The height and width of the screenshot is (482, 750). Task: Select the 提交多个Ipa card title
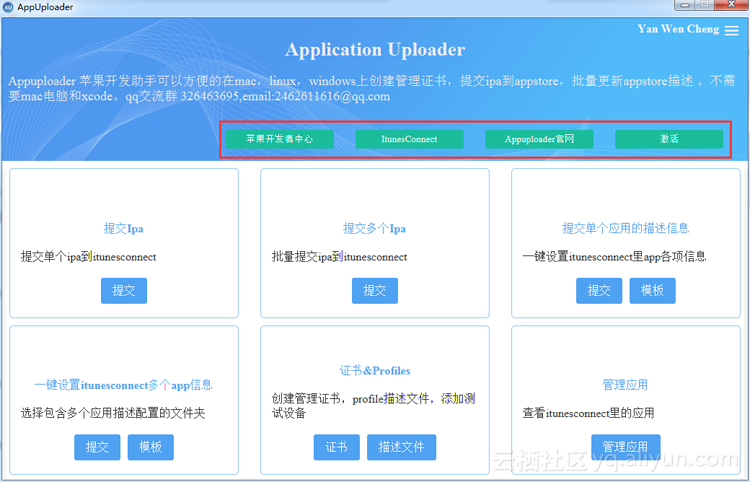click(375, 229)
